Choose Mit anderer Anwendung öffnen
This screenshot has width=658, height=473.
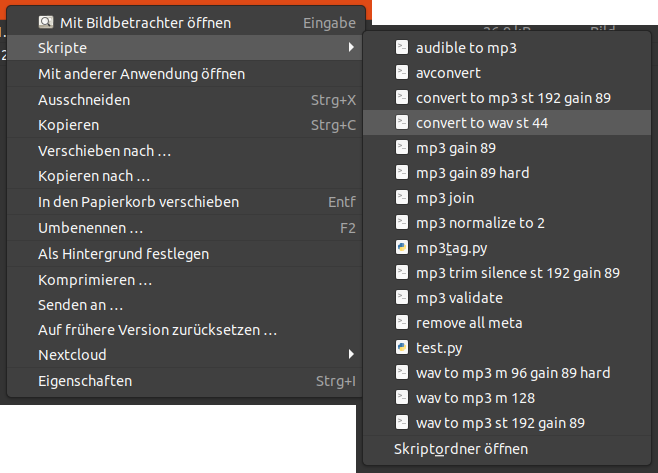[x=185, y=74]
